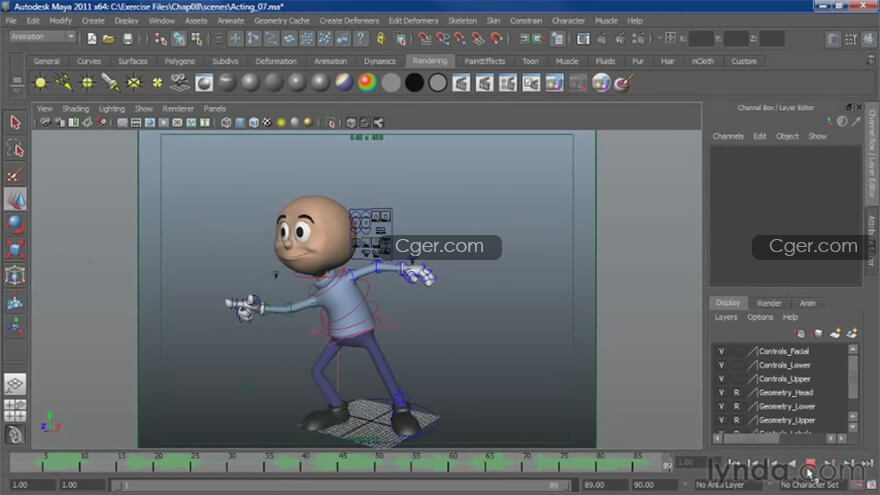Select the Soft Modification tool
880x495 pixels.
coord(15,302)
